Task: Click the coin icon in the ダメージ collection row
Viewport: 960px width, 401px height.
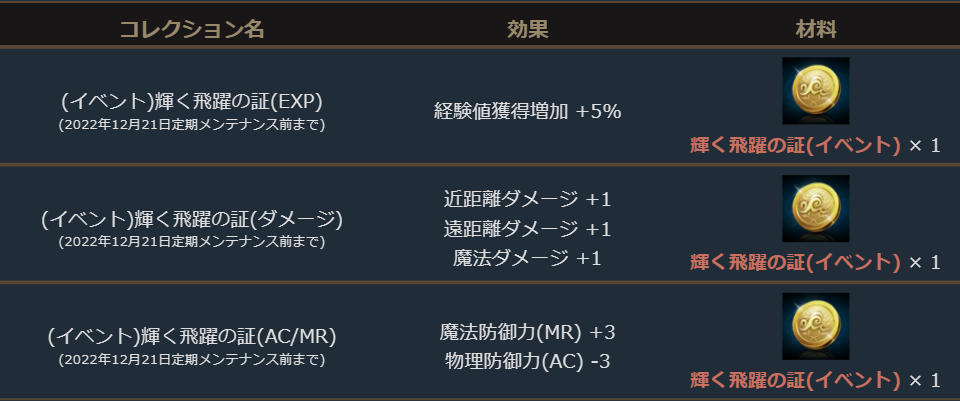Action: click(x=815, y=208)
